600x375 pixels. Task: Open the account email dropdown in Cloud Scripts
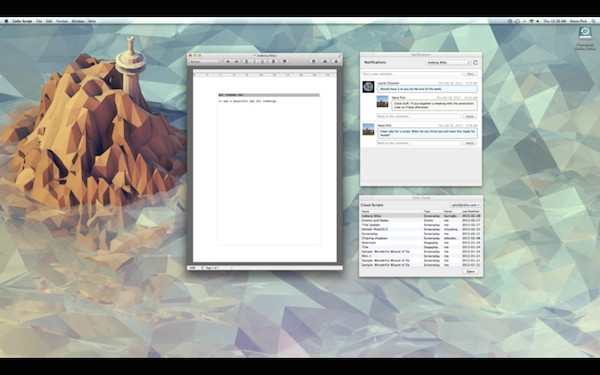tap(465, 205)
